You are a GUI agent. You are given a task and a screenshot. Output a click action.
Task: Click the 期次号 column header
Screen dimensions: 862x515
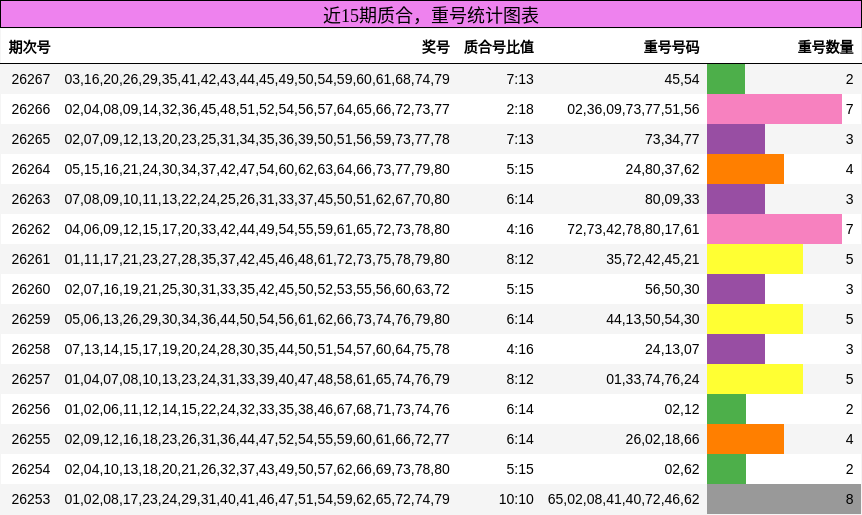[30, 47]
